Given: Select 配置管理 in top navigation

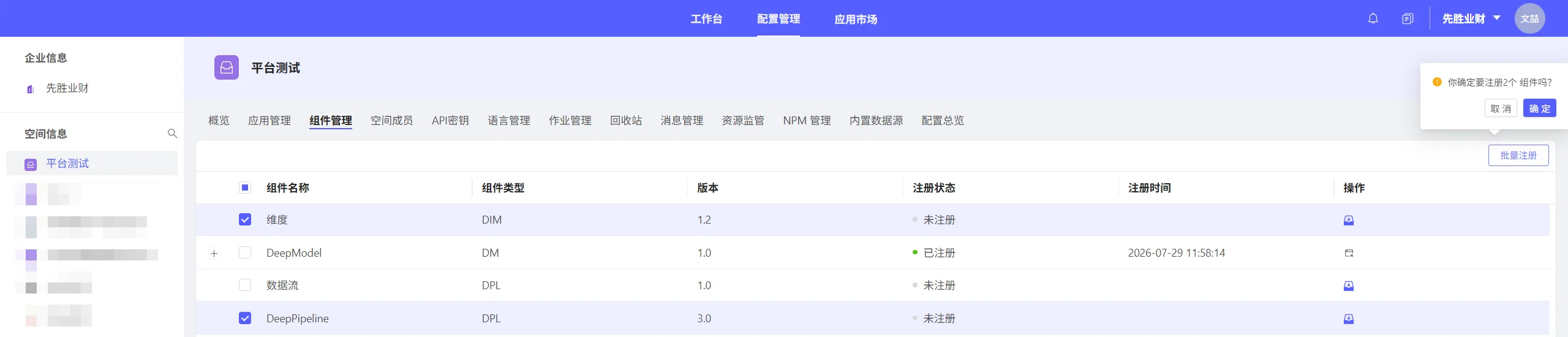Looking at the screenshot, I should (778, 19).
